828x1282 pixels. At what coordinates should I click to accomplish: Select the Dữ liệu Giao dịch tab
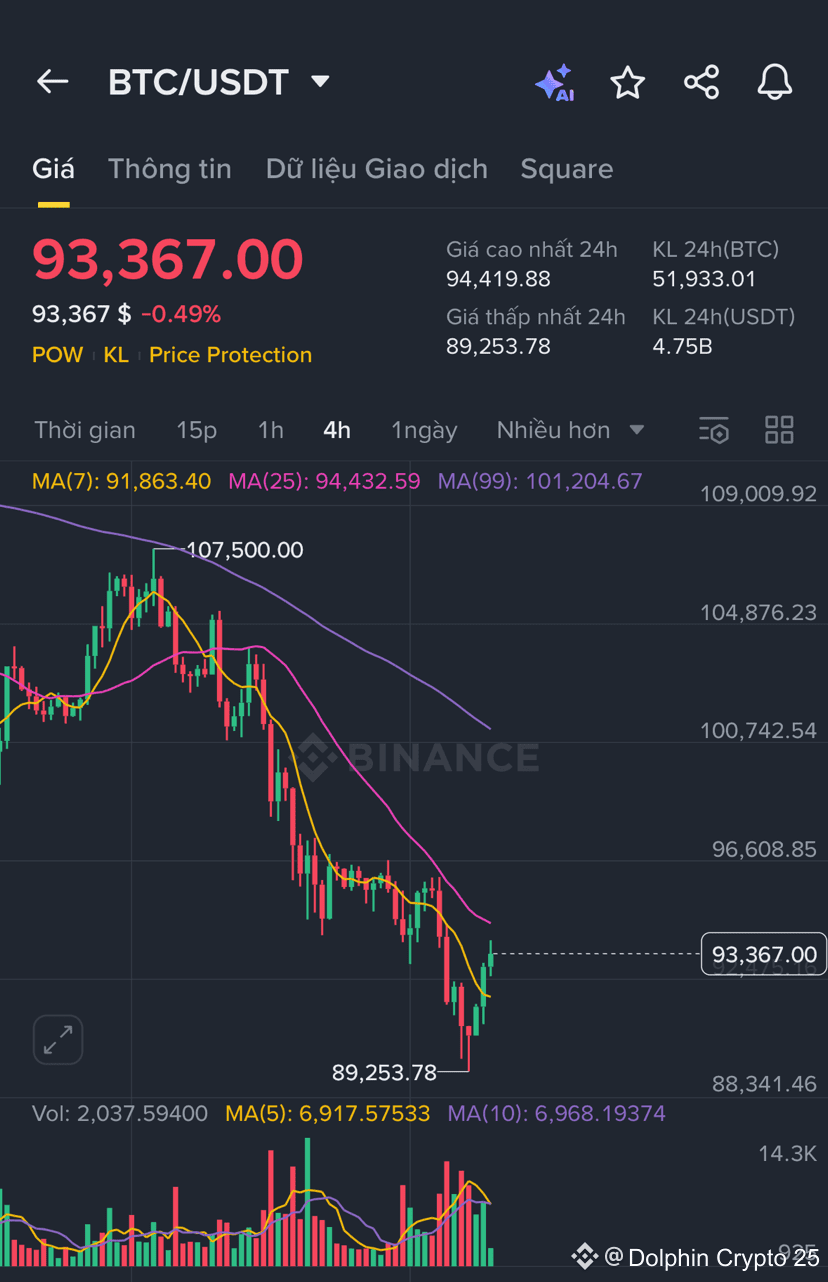point(376,168)
